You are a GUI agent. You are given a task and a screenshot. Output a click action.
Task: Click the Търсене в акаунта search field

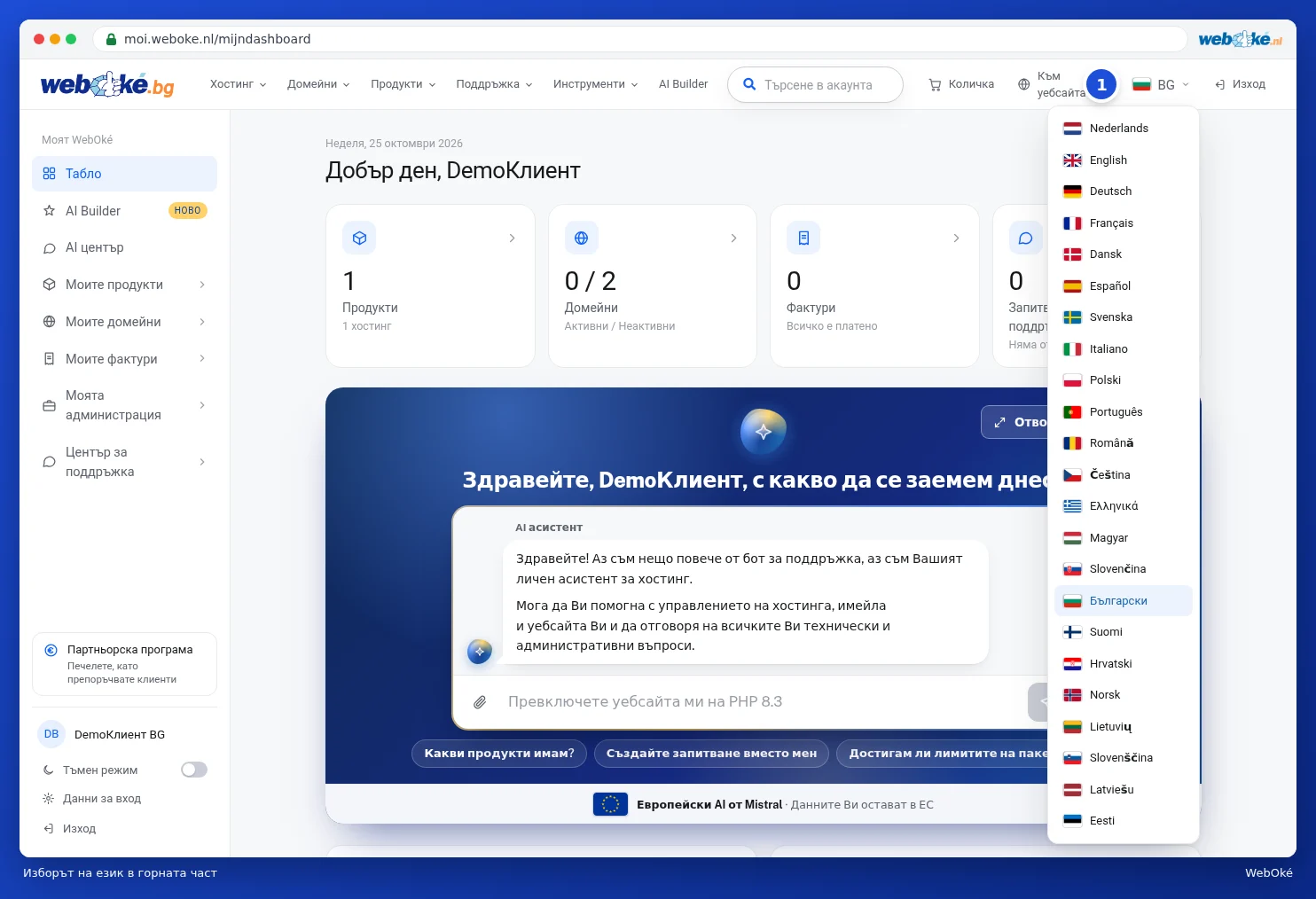(815, 85)
